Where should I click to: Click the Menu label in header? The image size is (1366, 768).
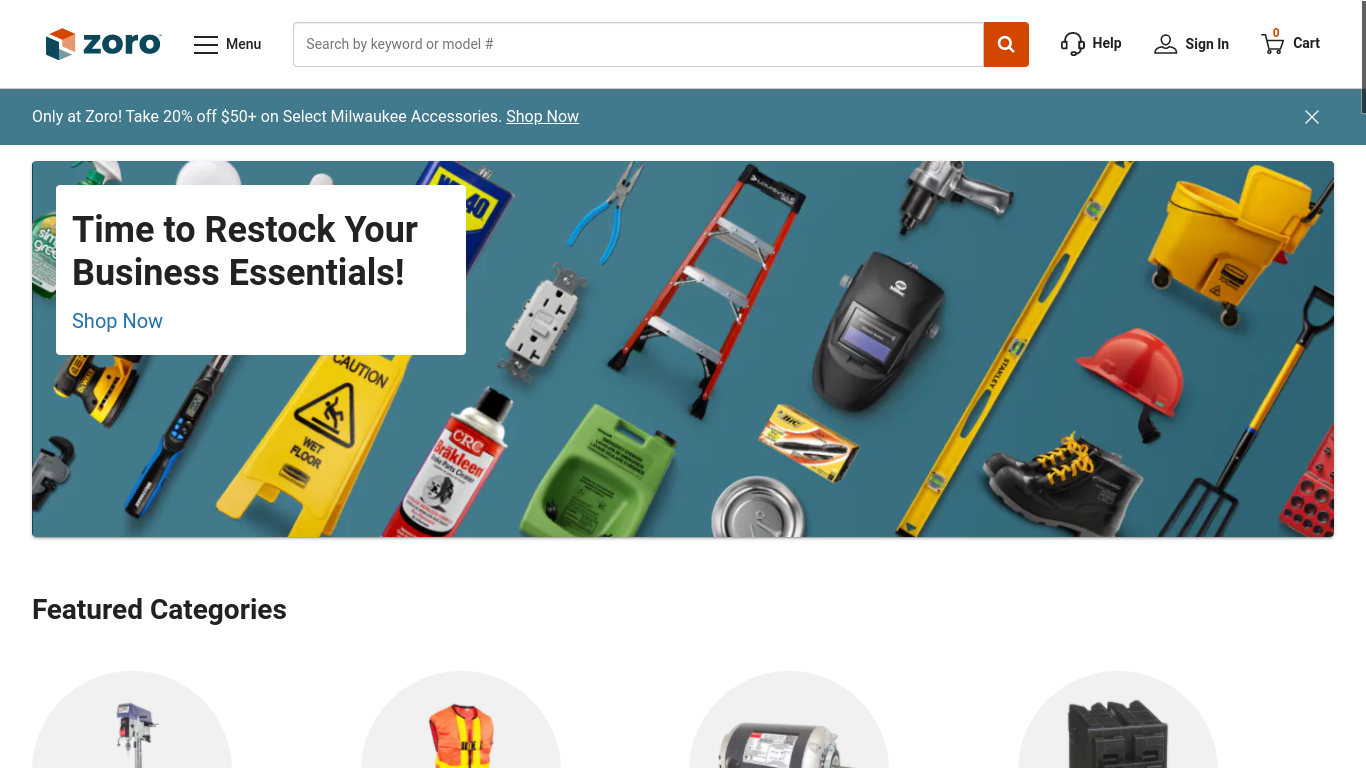pos(243,44)
